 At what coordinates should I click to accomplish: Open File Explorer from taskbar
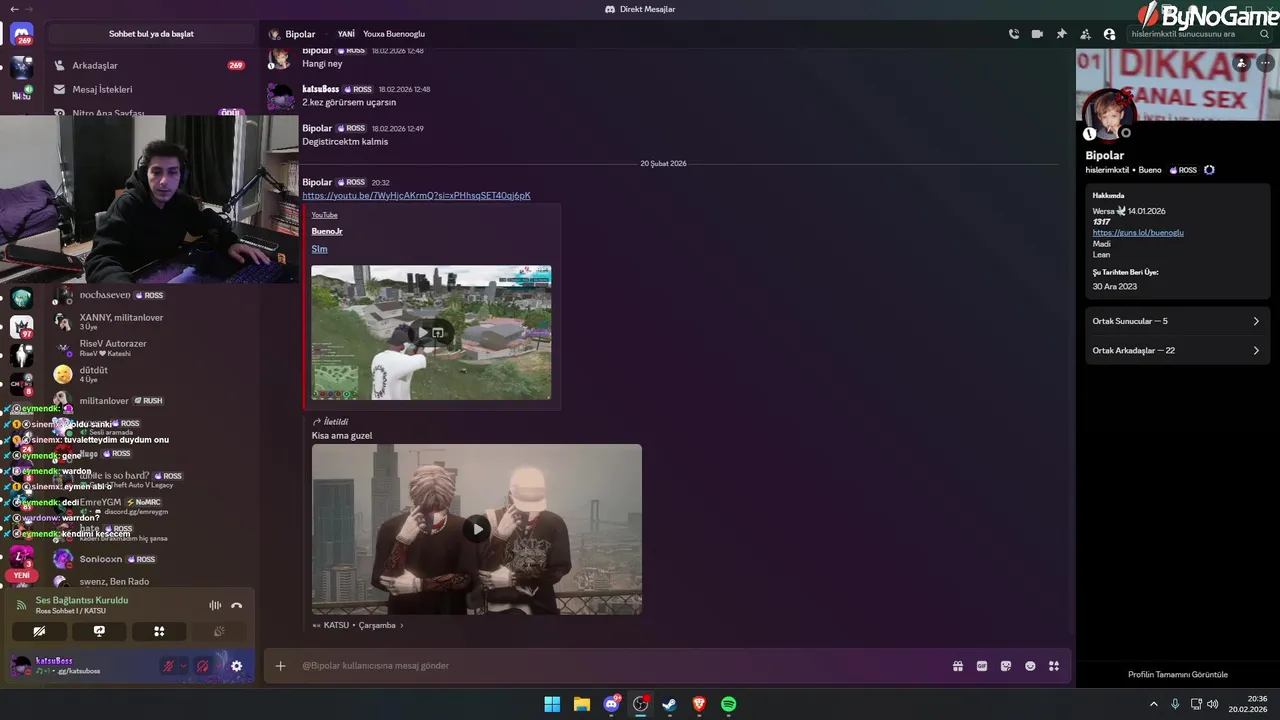click(581, 704)
